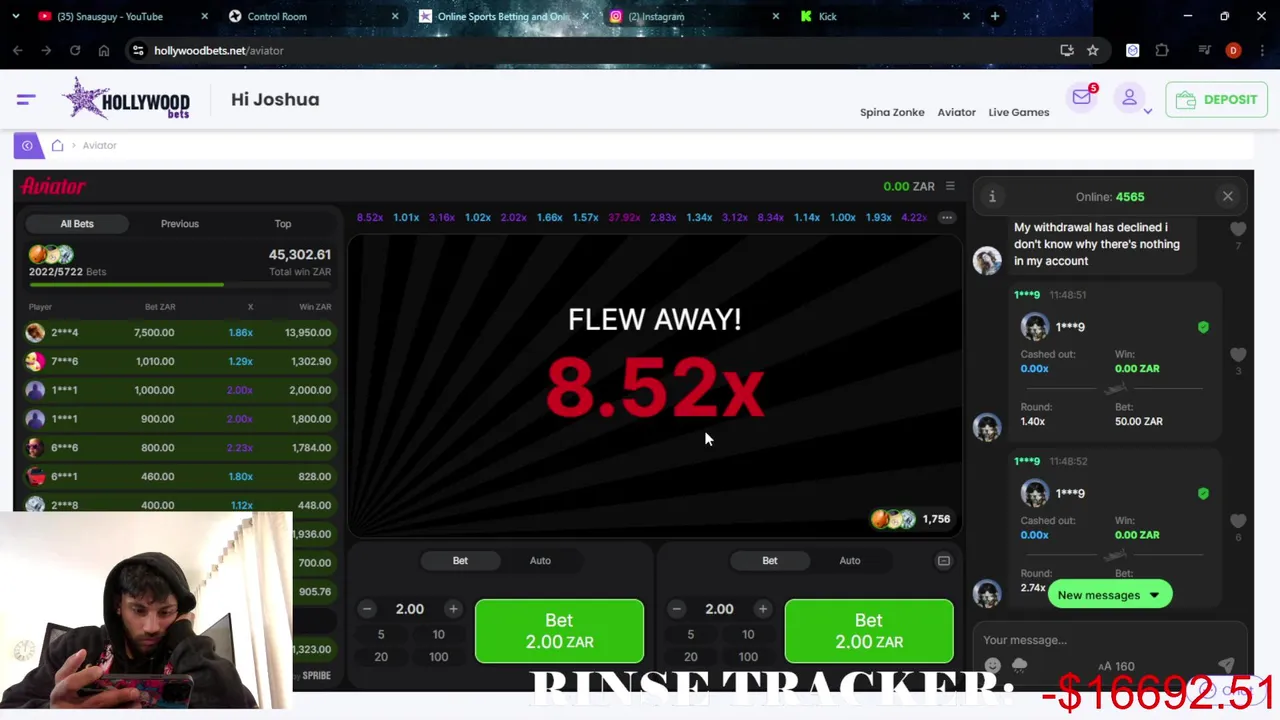The width and height of the screenshot is (1280, 720).
Task: Close the chat panel
Action: [1228, 196]
